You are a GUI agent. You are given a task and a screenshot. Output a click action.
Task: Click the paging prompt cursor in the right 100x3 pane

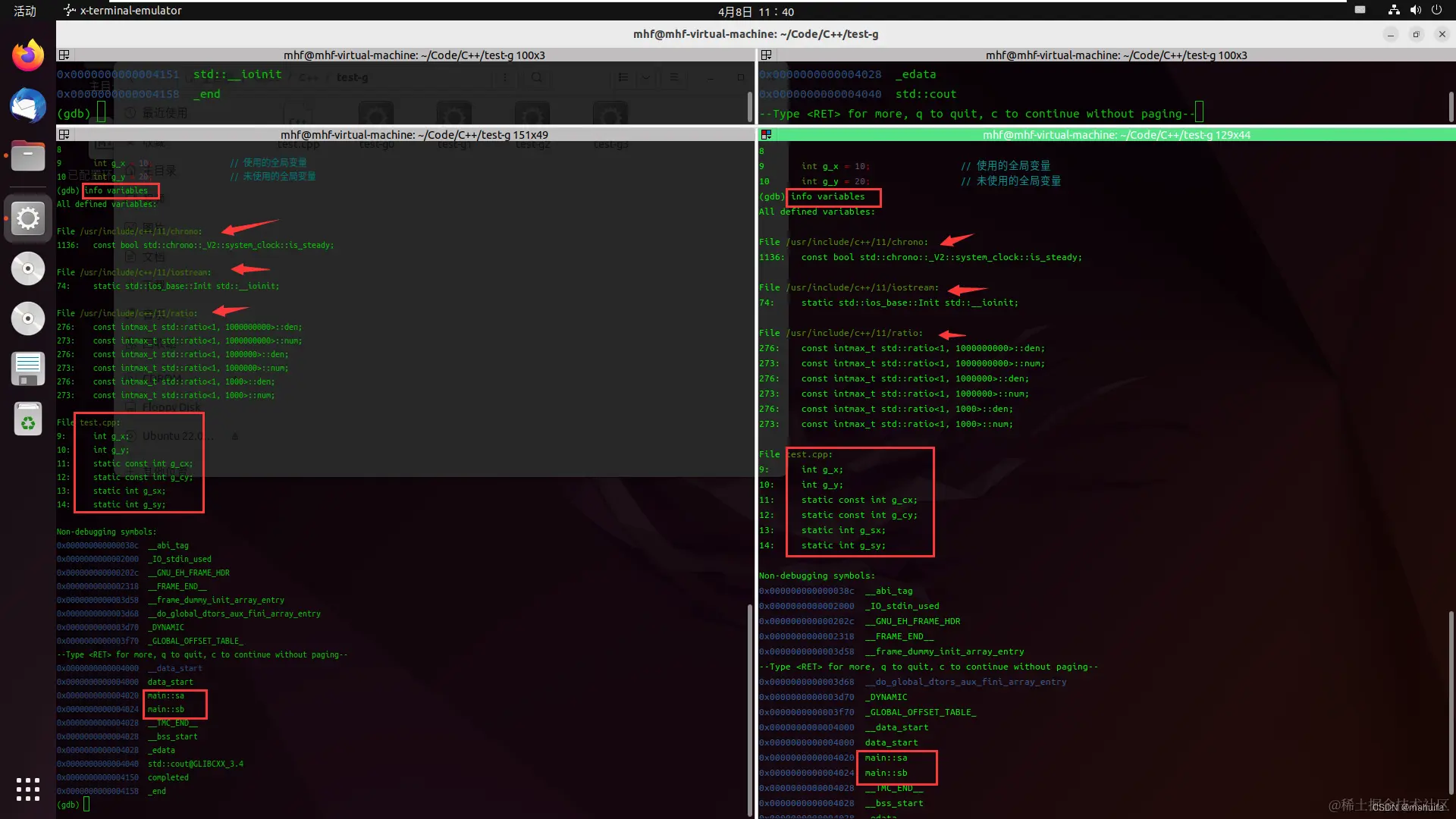click(x=1199, y=113)
